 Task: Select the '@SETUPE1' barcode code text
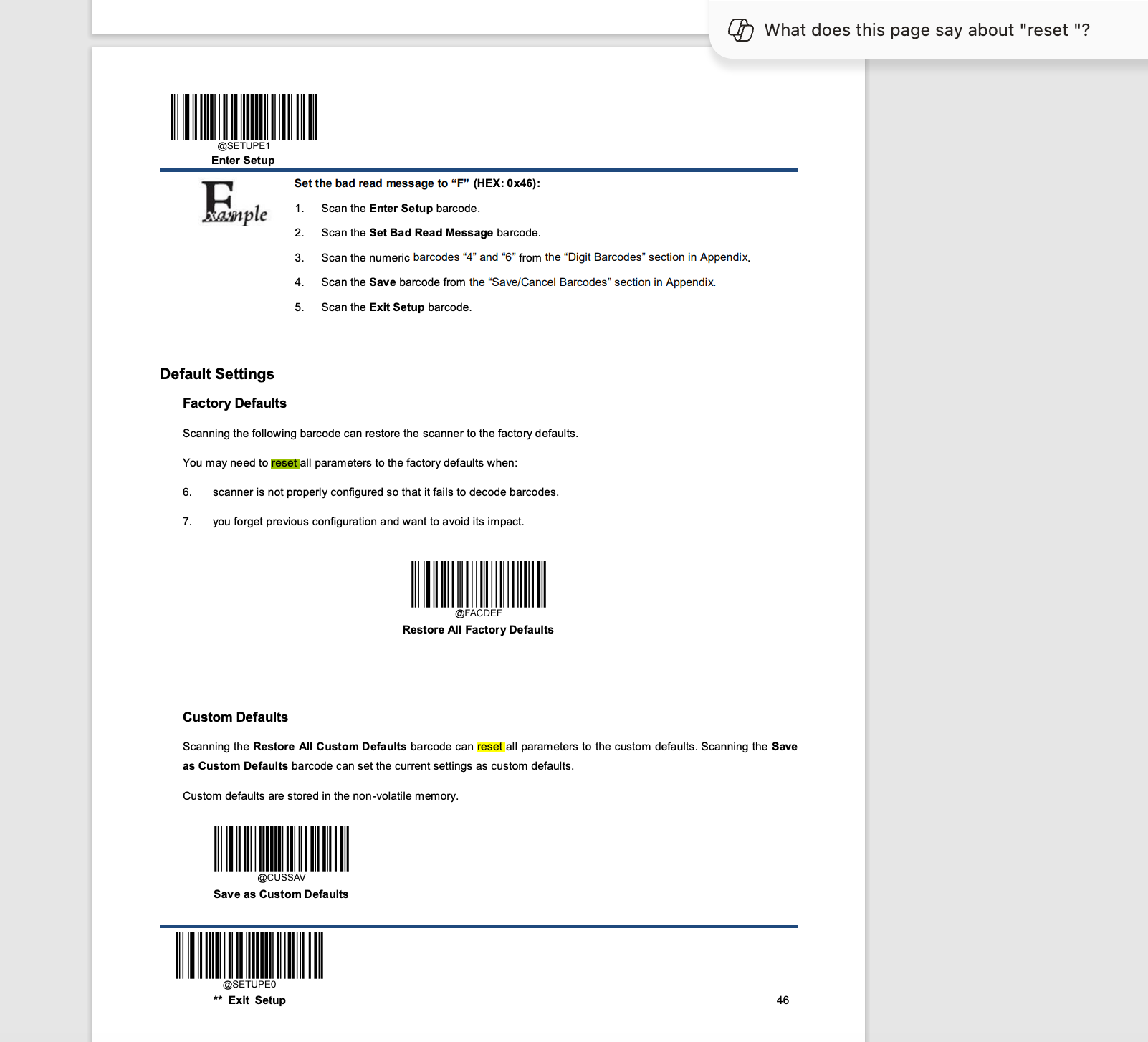point(244,146)
